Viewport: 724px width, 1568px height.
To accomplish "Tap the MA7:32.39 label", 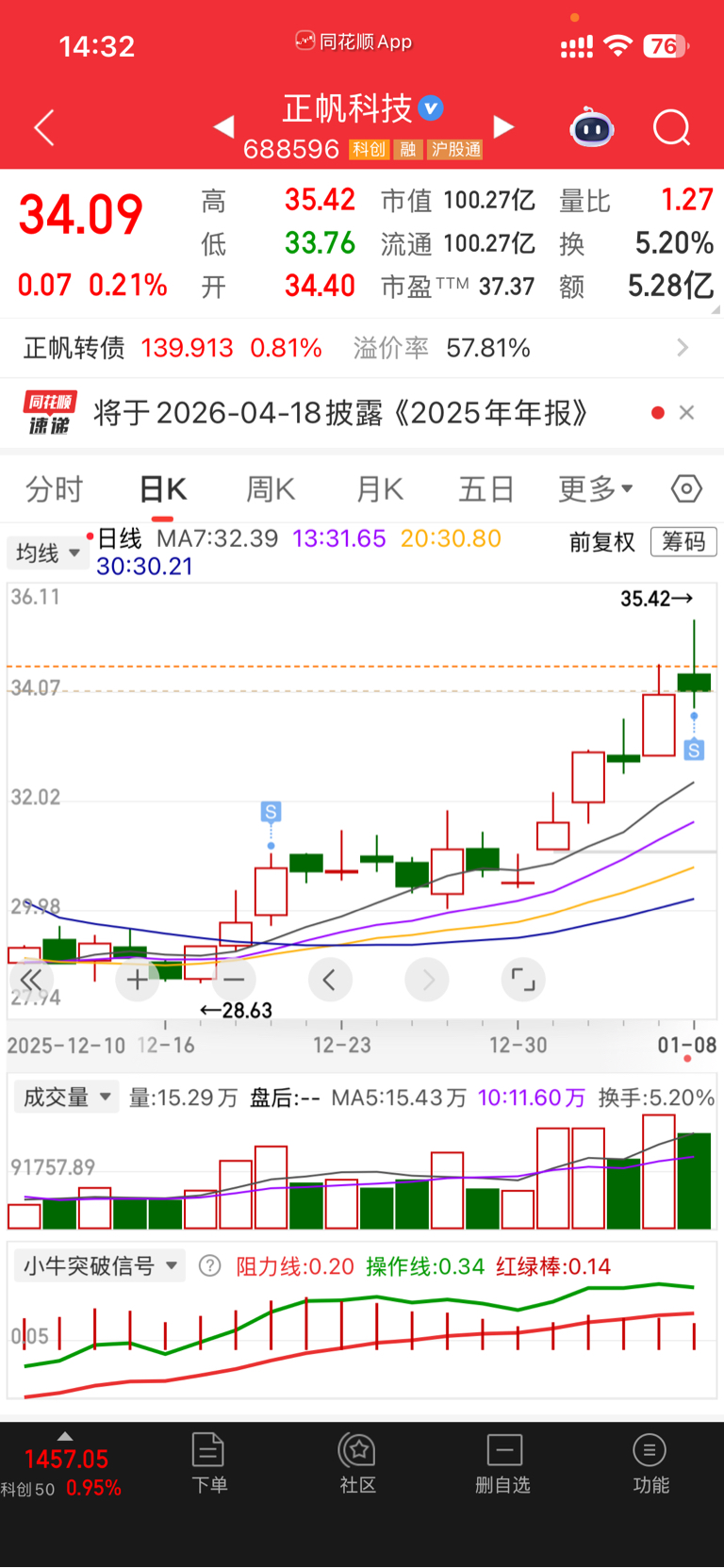I will point(217,538).
